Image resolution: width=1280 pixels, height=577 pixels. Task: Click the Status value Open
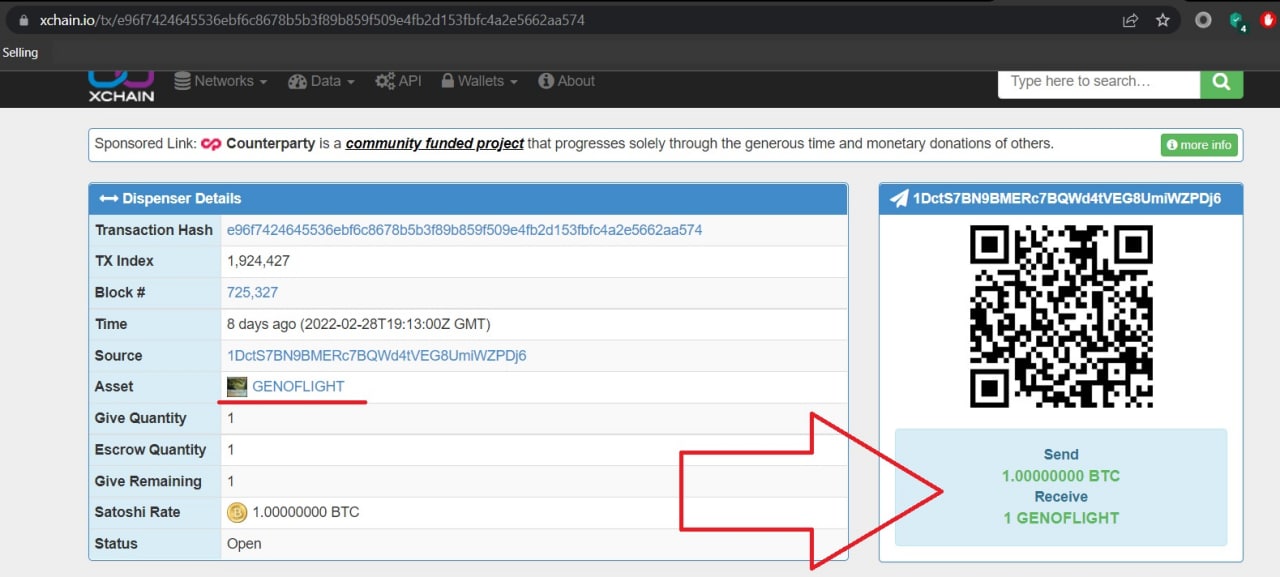point(244,544)
